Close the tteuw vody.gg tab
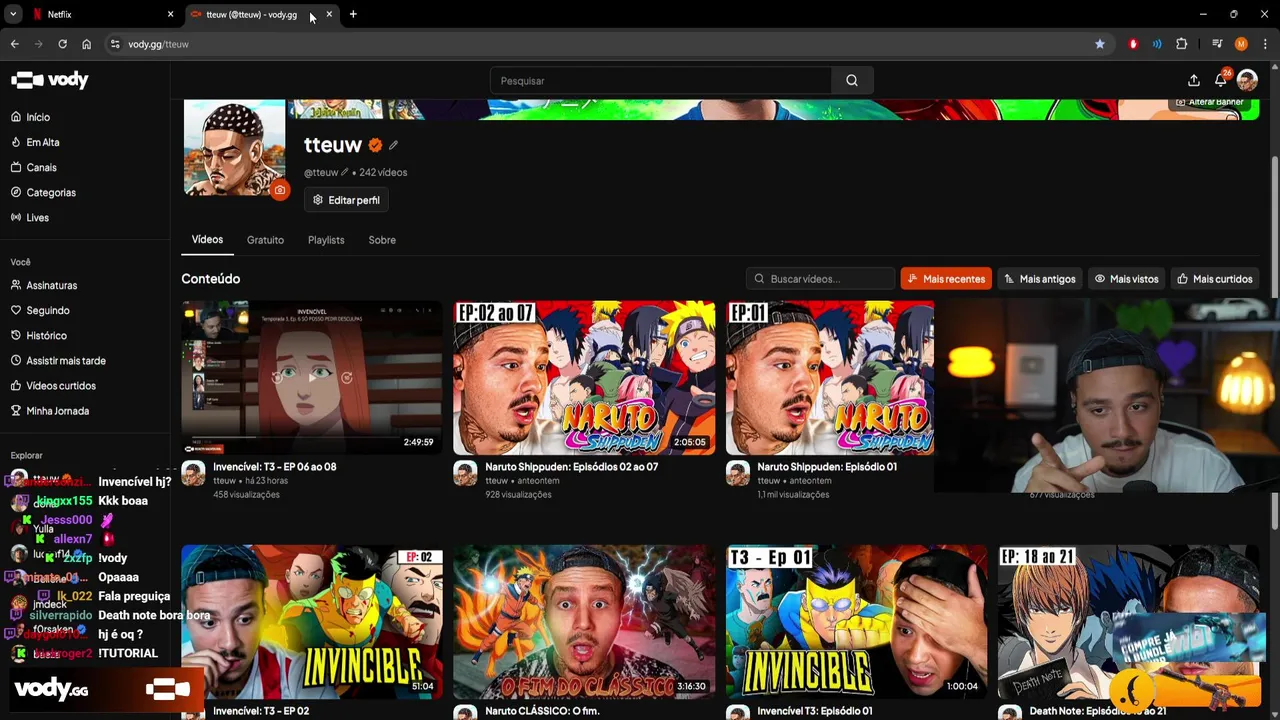1280x720 pixels. click(328, 14)
